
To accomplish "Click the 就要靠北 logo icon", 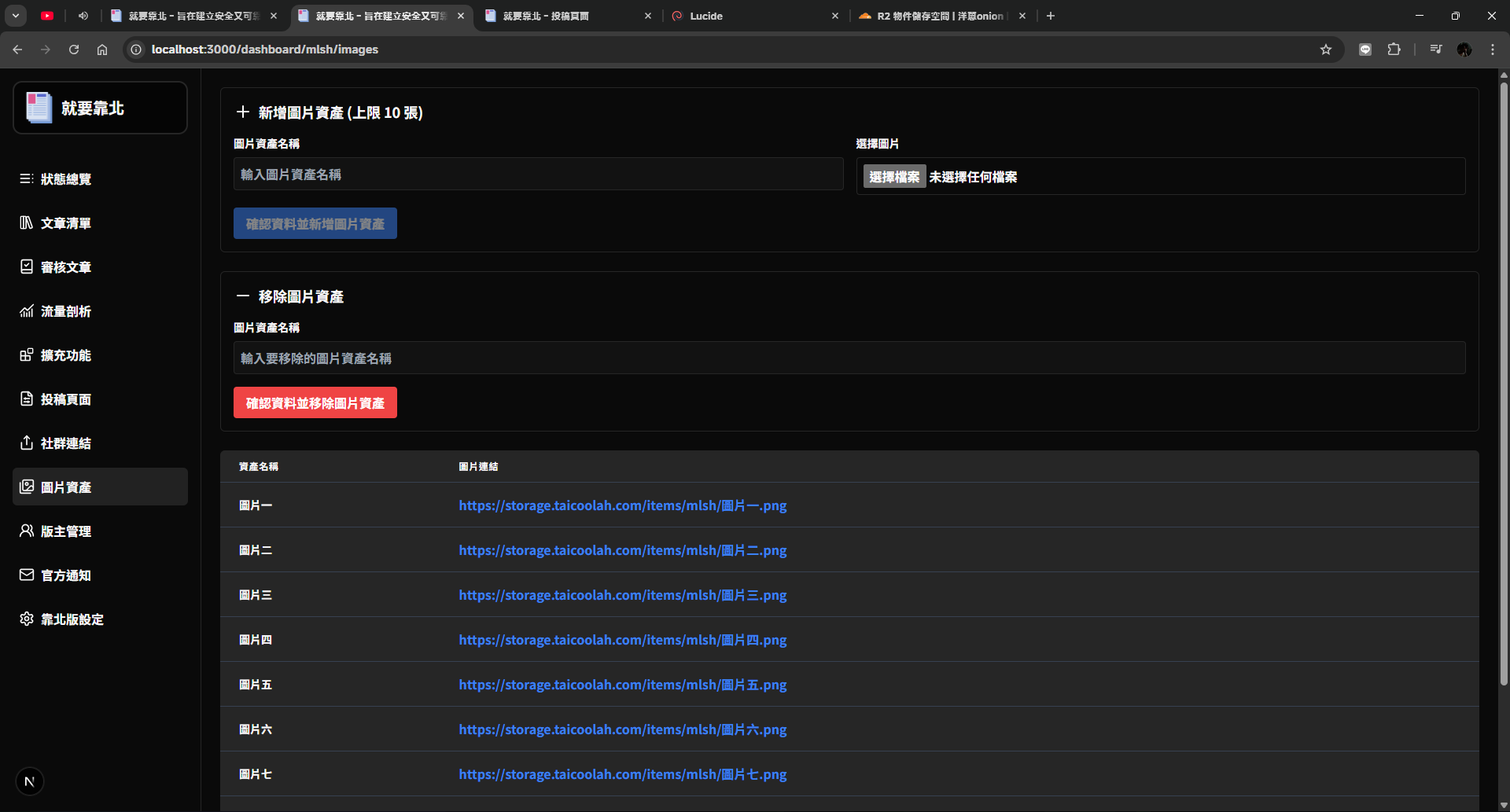I will (39, 108).
